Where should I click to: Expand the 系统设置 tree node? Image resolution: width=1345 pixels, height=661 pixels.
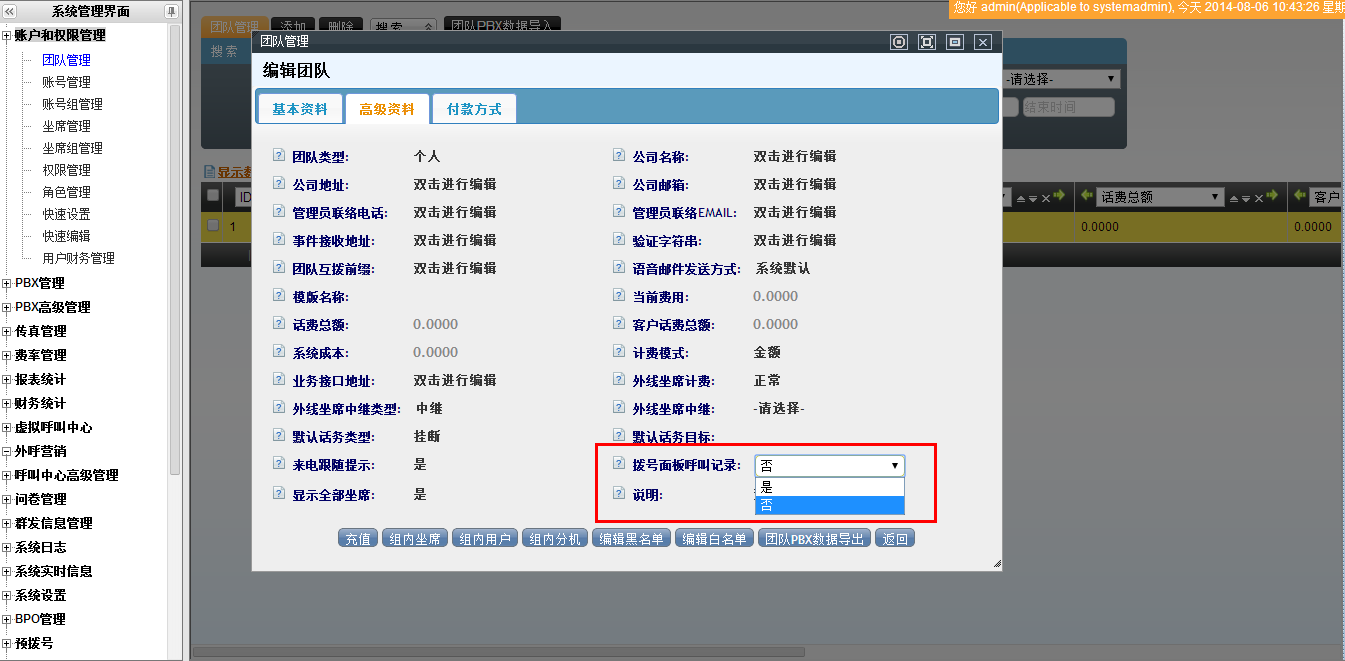(8, 595)
